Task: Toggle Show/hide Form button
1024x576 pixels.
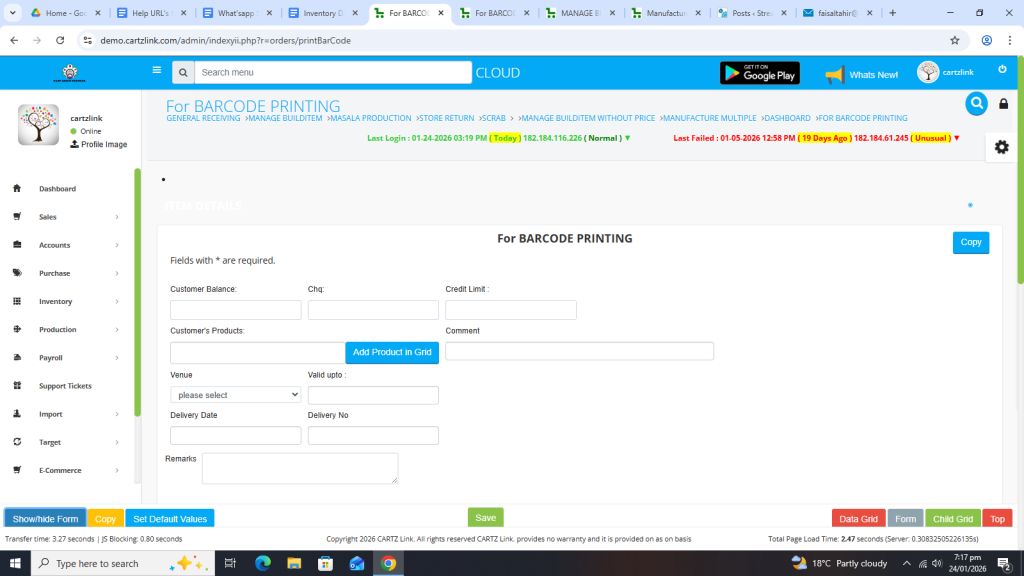Action: pyautogui.click(x=45, y=519)
